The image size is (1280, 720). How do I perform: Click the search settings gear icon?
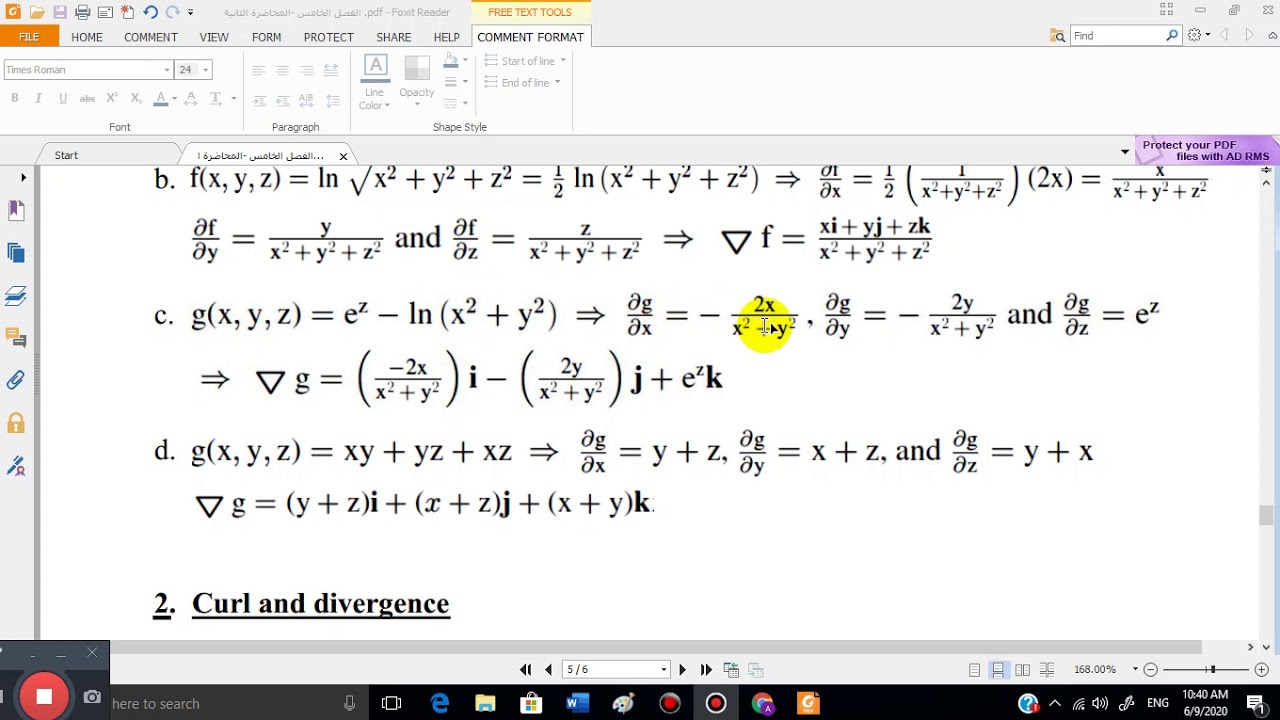coord(1194,35)
